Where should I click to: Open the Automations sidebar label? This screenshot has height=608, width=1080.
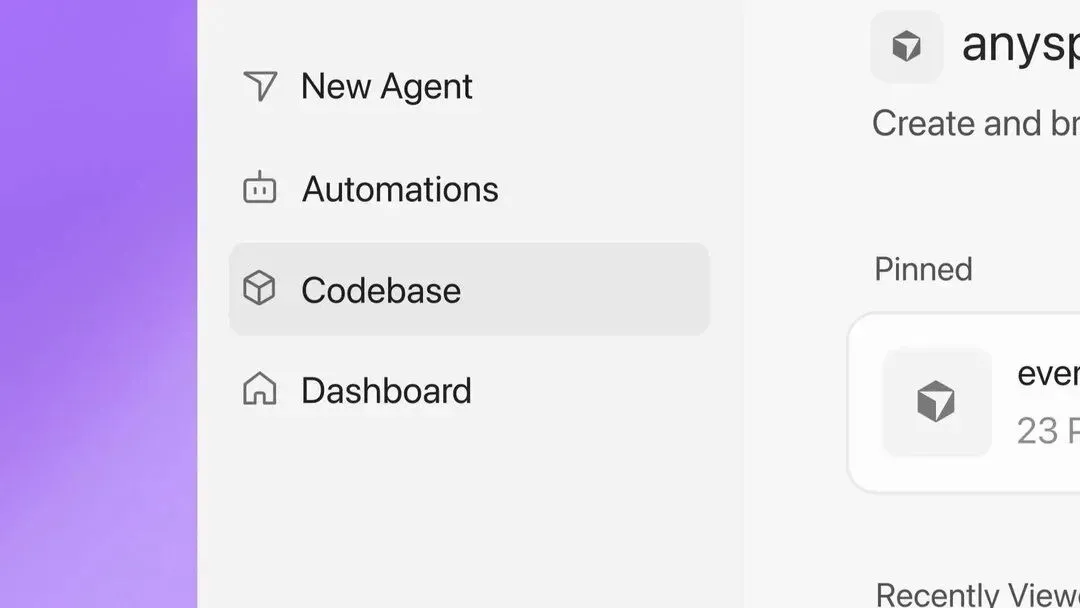point(400,189)
